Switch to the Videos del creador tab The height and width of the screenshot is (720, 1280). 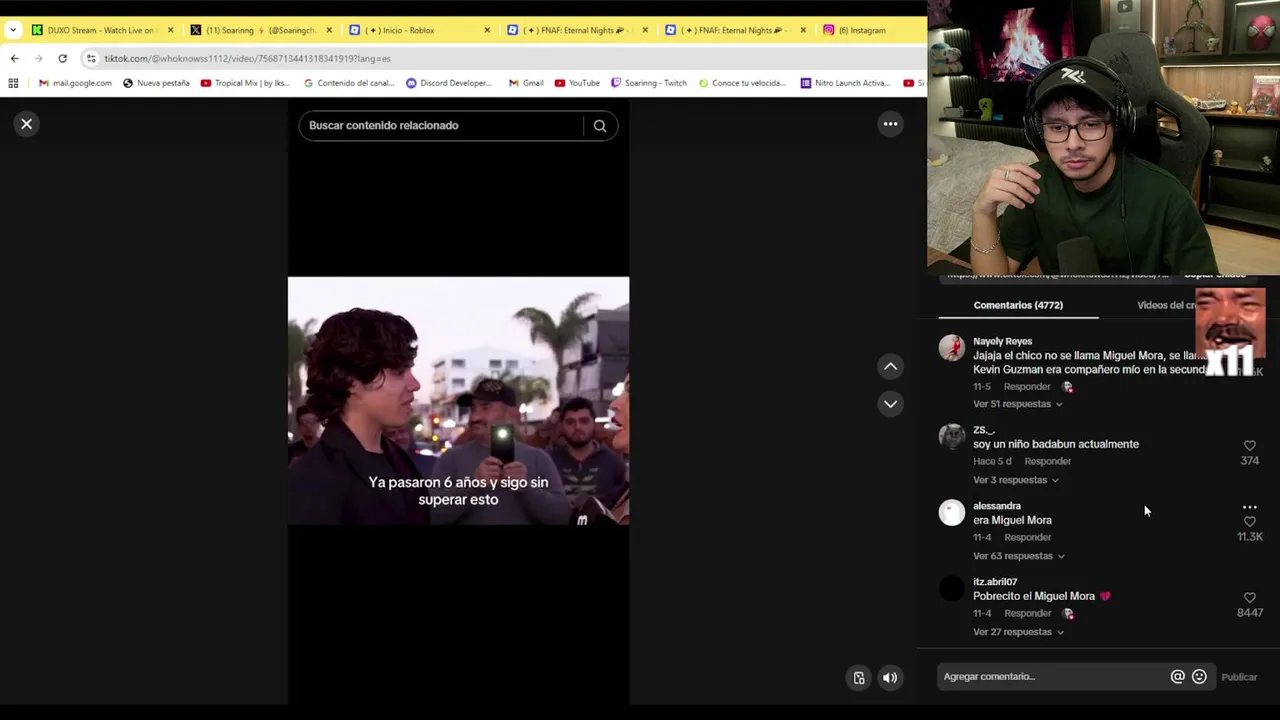coord(1166,305)
